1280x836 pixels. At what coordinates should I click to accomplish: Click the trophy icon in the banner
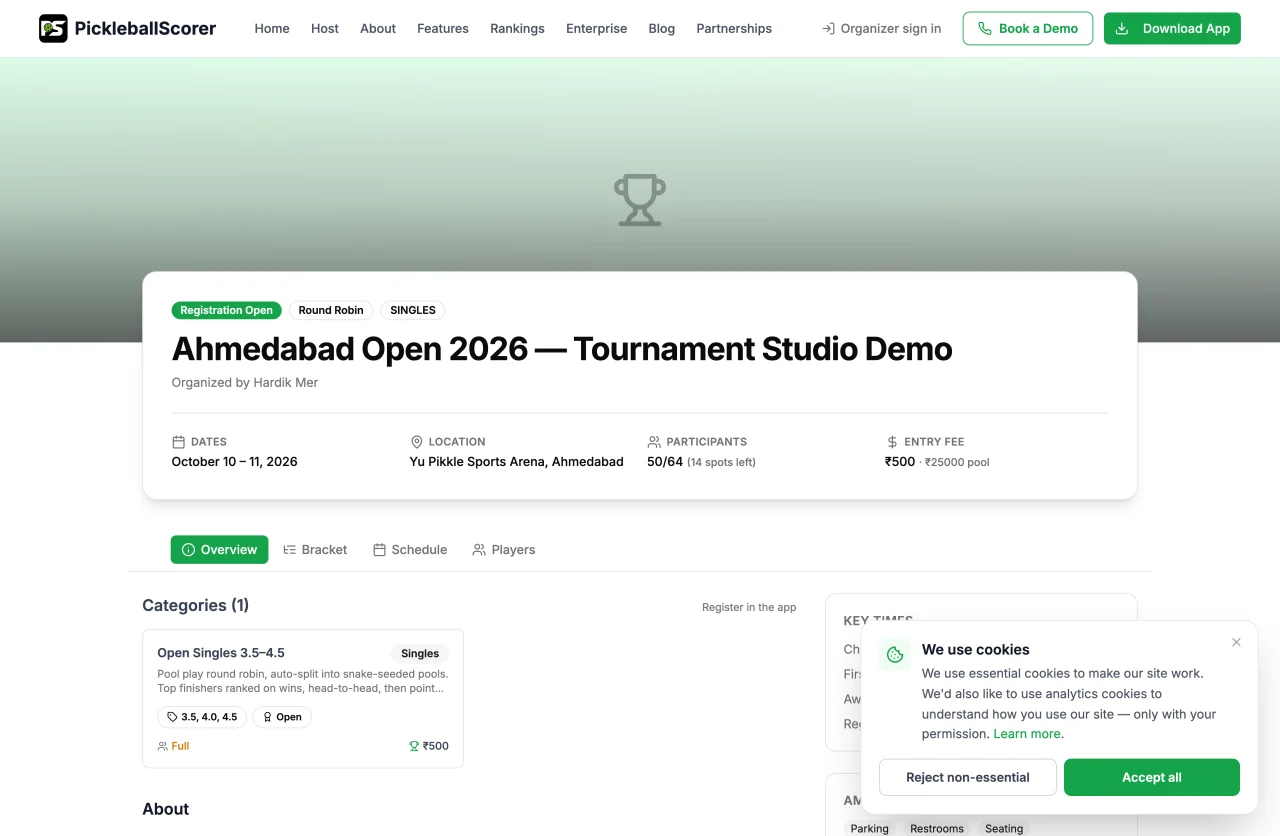(640, 200)
